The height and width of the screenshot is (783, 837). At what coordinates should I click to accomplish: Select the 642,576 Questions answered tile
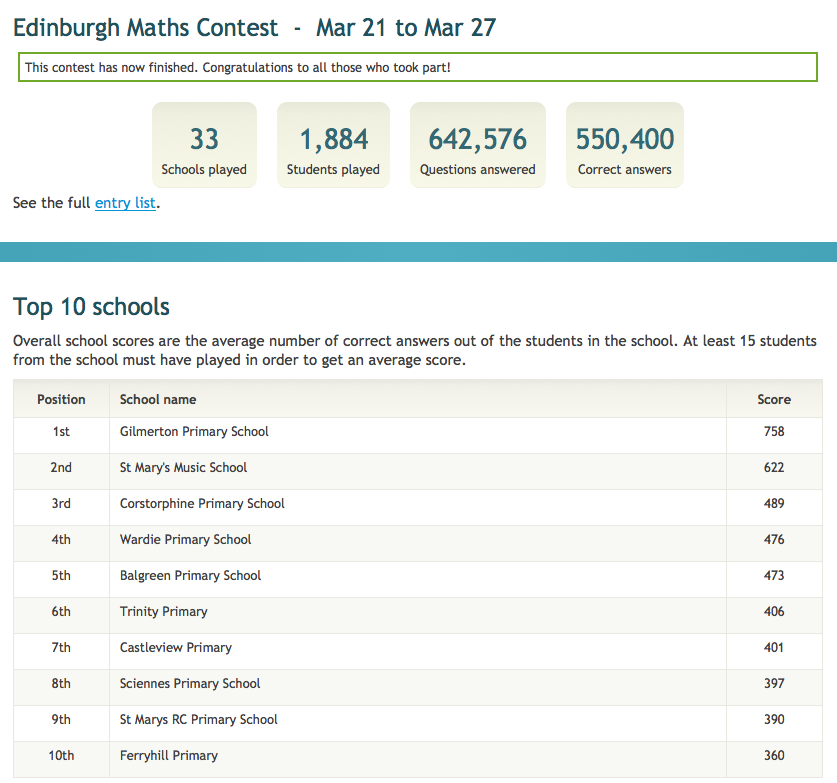[477, 145]
